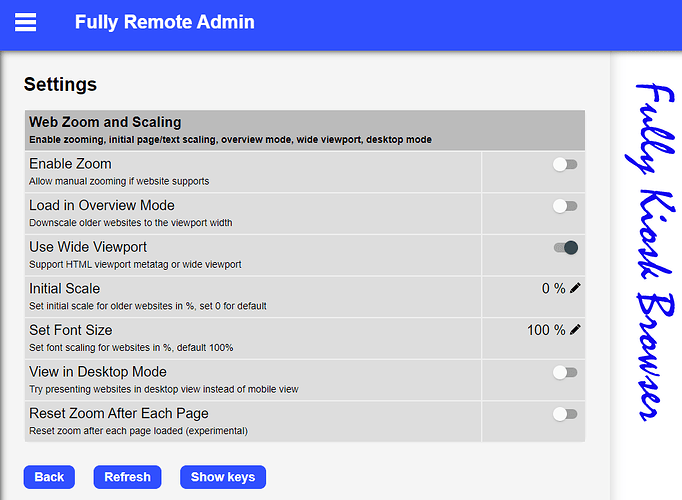Click the Set Font Size pencil icon

575,330
